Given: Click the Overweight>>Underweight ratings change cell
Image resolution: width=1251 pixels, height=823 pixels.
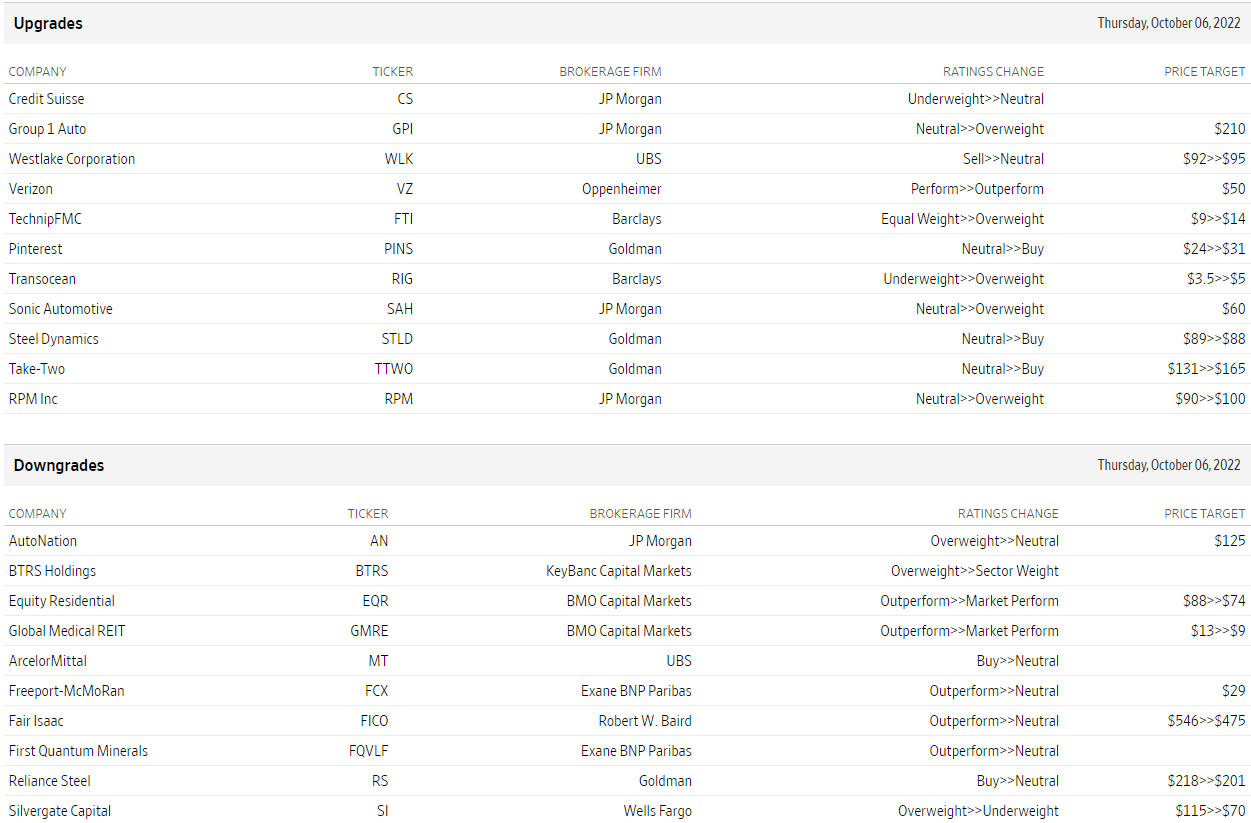Looking at the screenshot, I should click(x=978, y=811).
